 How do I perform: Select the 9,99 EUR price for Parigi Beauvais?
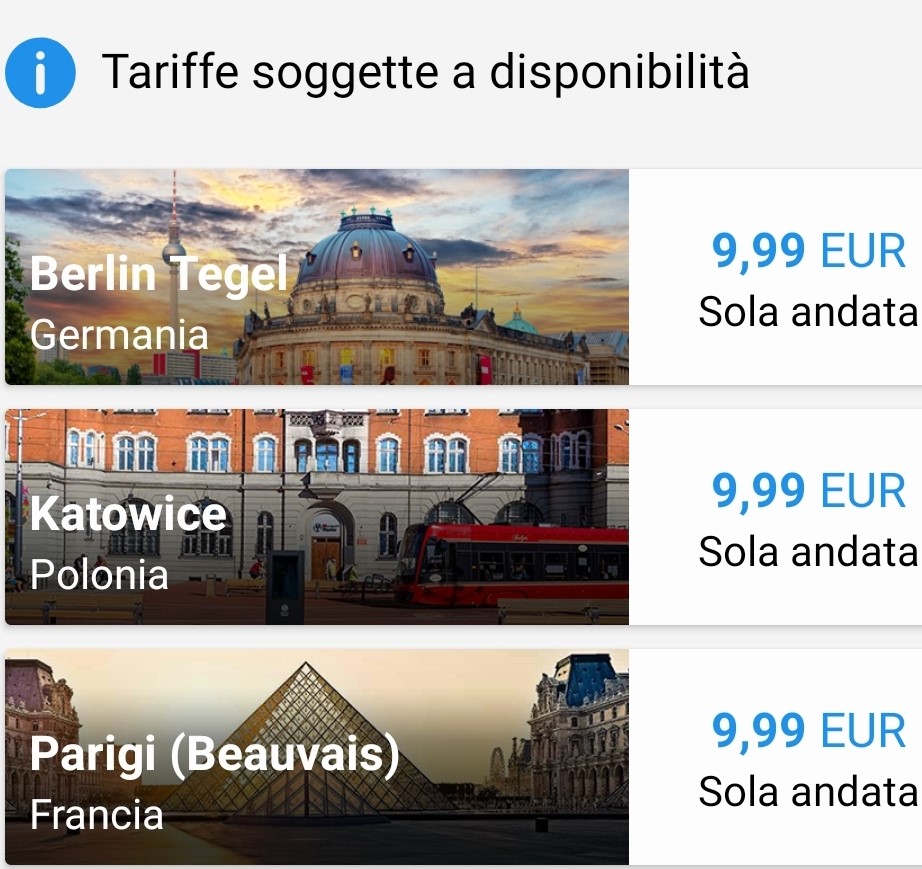[x=809, y=731]
